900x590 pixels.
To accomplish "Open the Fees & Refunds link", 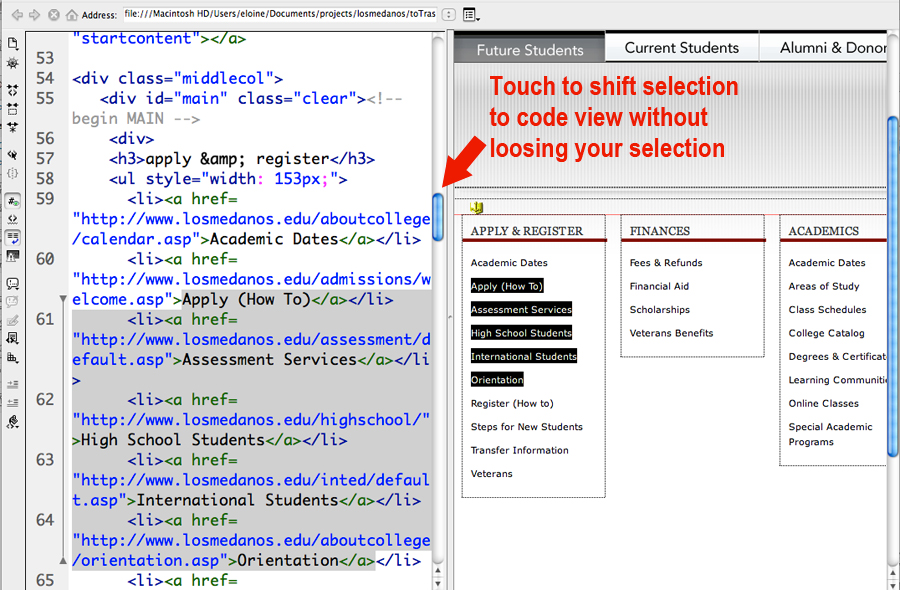I will [x=666, y=263].
